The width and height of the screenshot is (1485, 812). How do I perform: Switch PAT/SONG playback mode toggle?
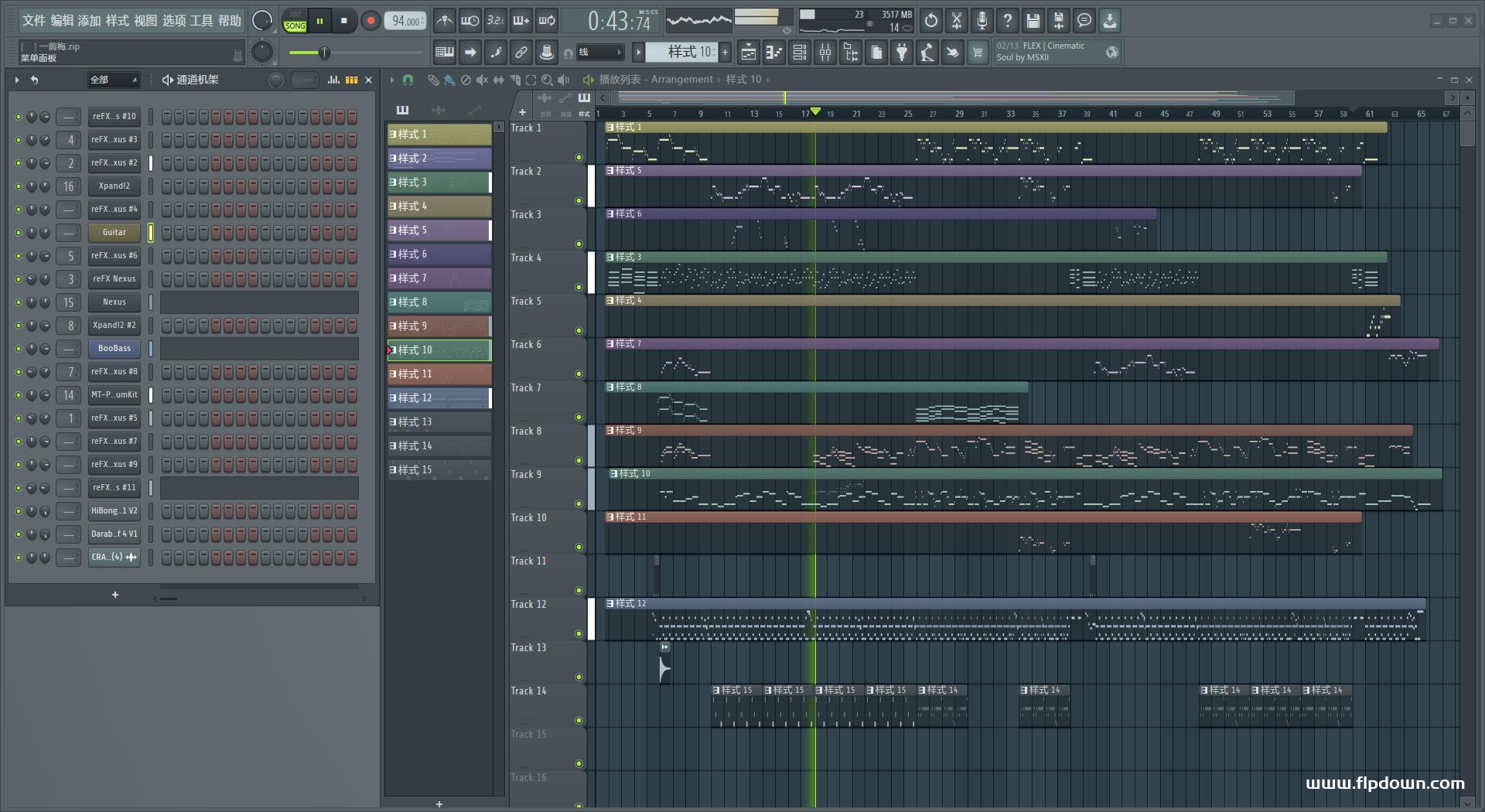(295, 21)
